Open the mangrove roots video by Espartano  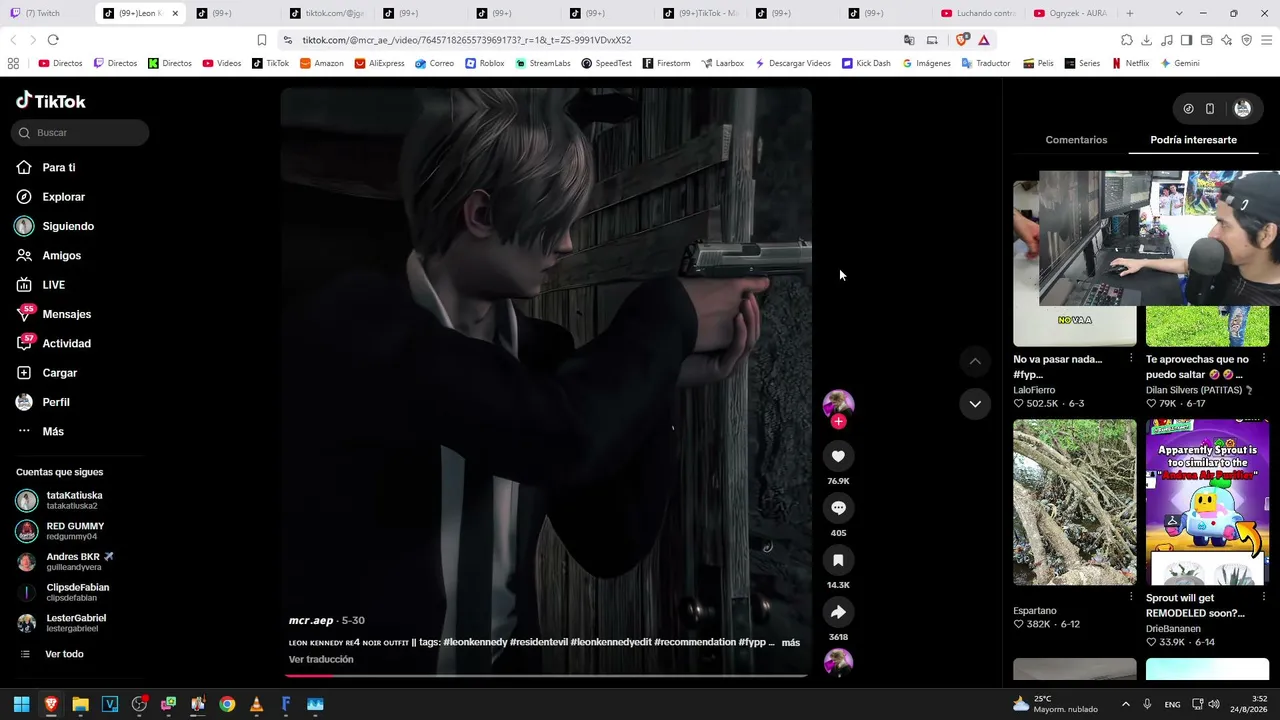1075,502
